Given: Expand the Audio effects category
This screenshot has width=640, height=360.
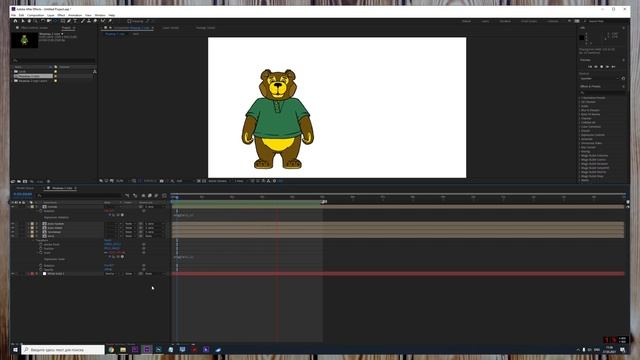Looking at the screenshot, I should pyautogui.click(x=580, y=106).
